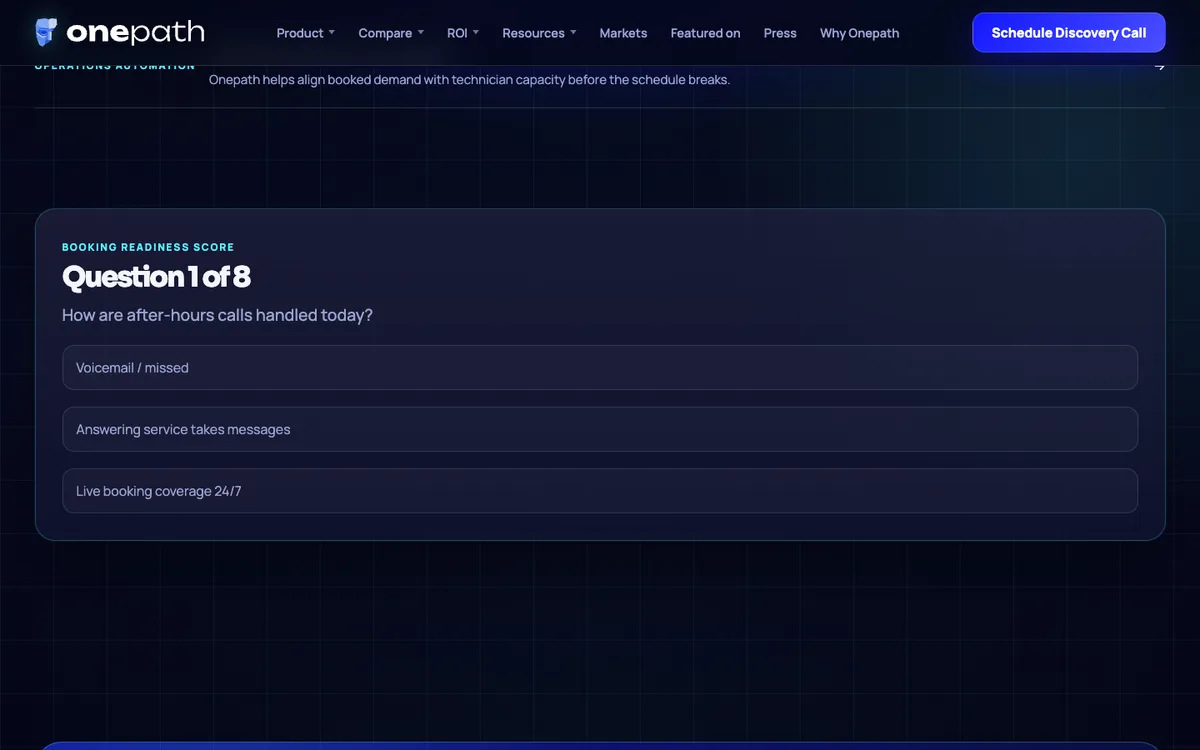Click the arrow icon on Operations Automation row

[x=1159, y=67]
